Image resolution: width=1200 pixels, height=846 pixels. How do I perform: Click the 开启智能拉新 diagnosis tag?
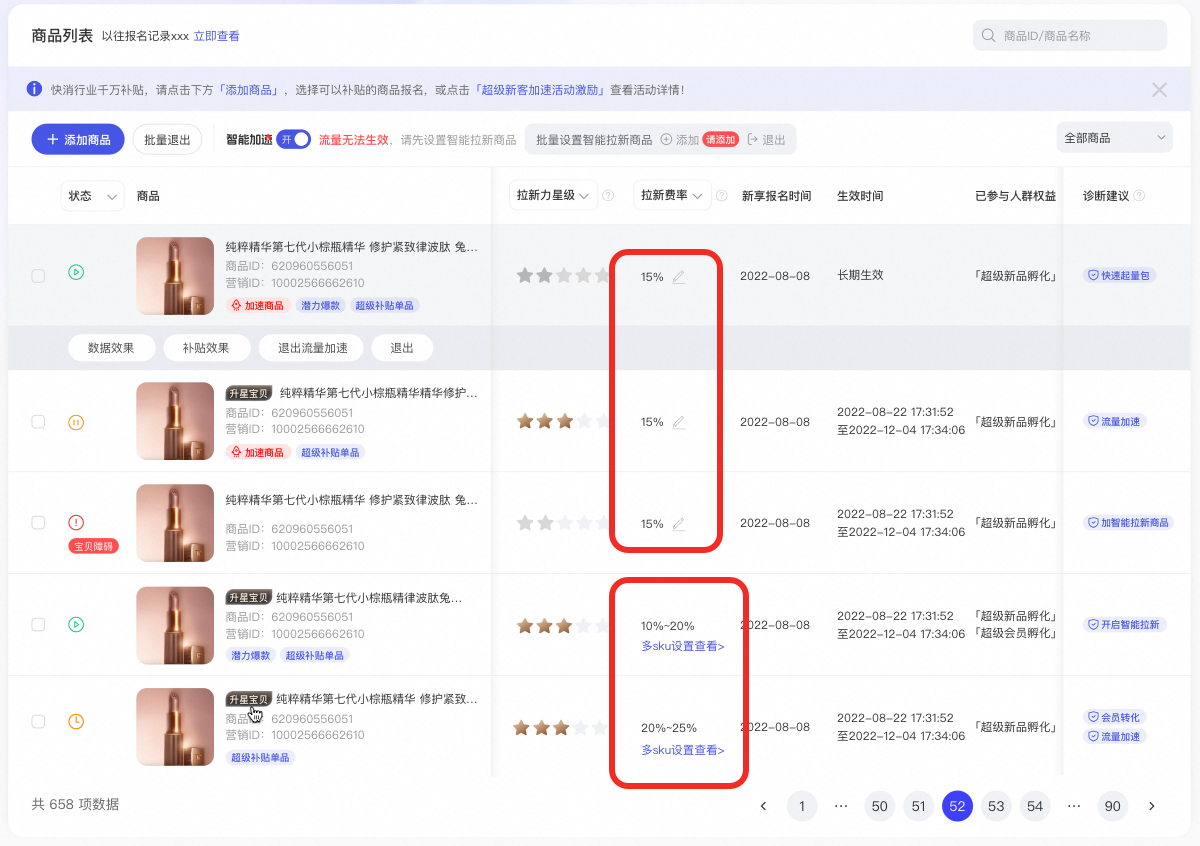1125,624
